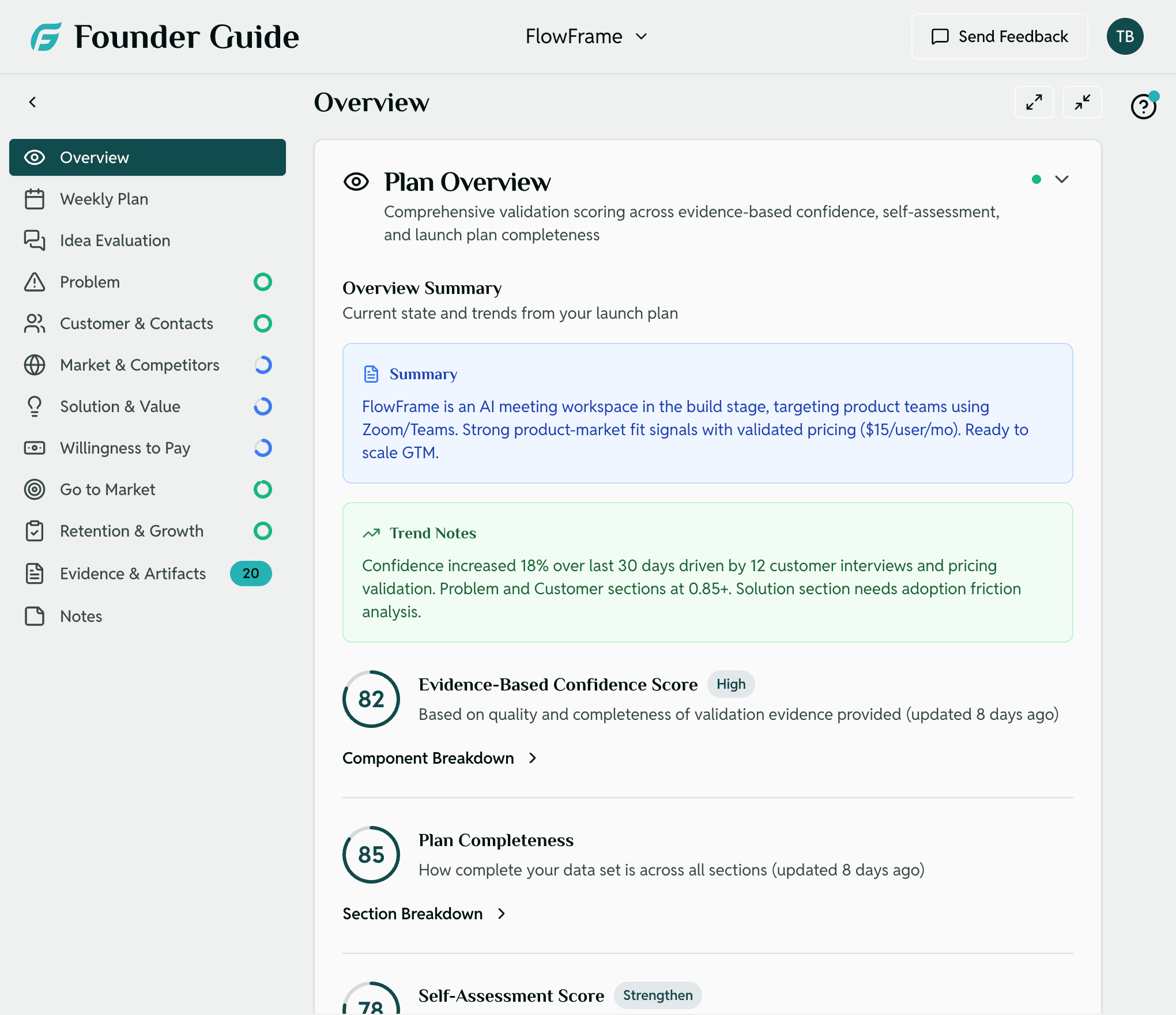Image resolution: width=1176 pixels, height=1015 pixels.
Task: Click the expand all sections icon
Action: 1034,102
